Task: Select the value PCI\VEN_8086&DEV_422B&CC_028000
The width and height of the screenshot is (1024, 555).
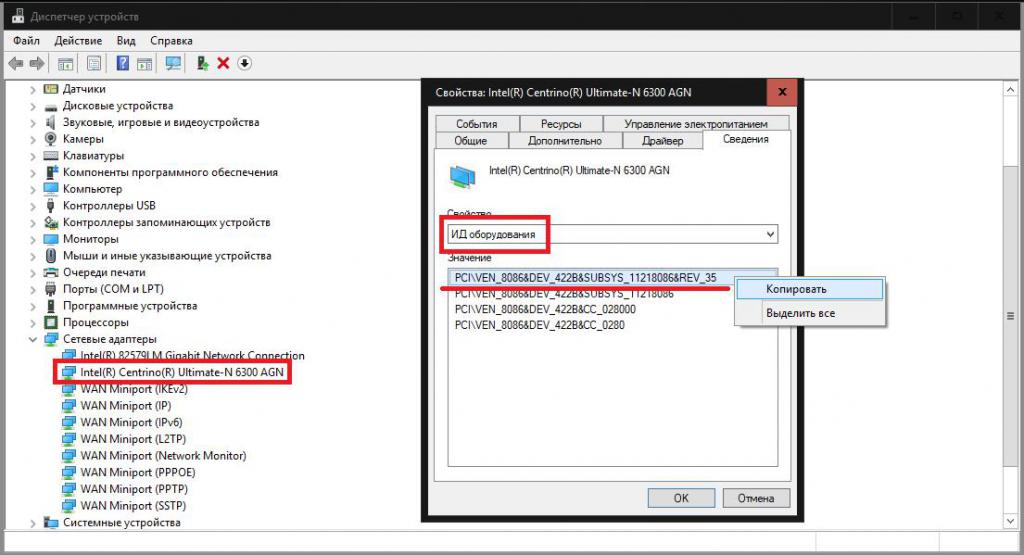Action: click(545, 309)
